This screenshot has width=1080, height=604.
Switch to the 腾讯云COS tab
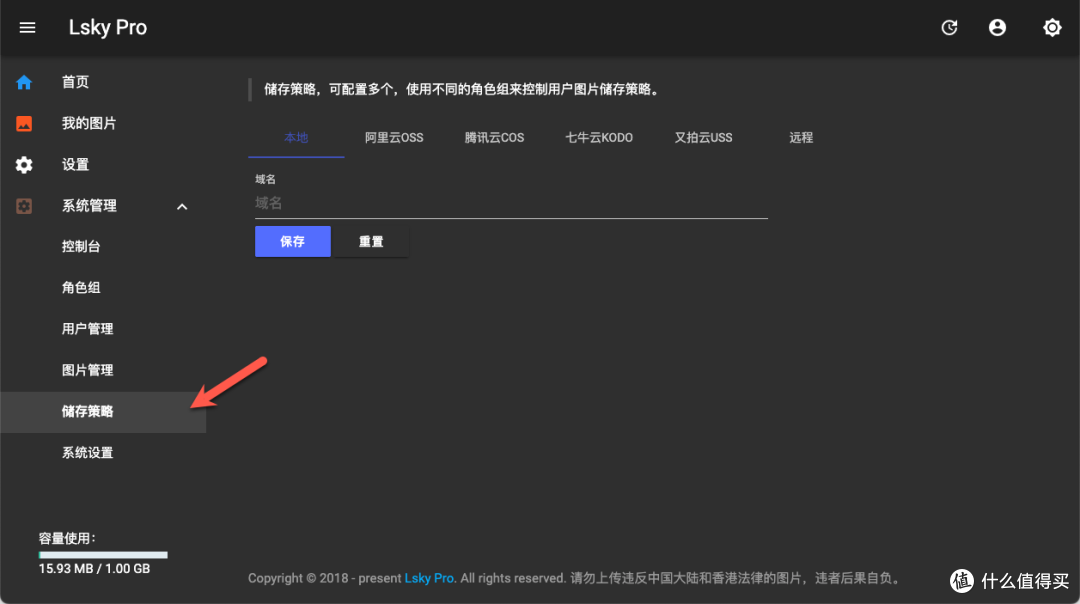[x=495, y=138]
